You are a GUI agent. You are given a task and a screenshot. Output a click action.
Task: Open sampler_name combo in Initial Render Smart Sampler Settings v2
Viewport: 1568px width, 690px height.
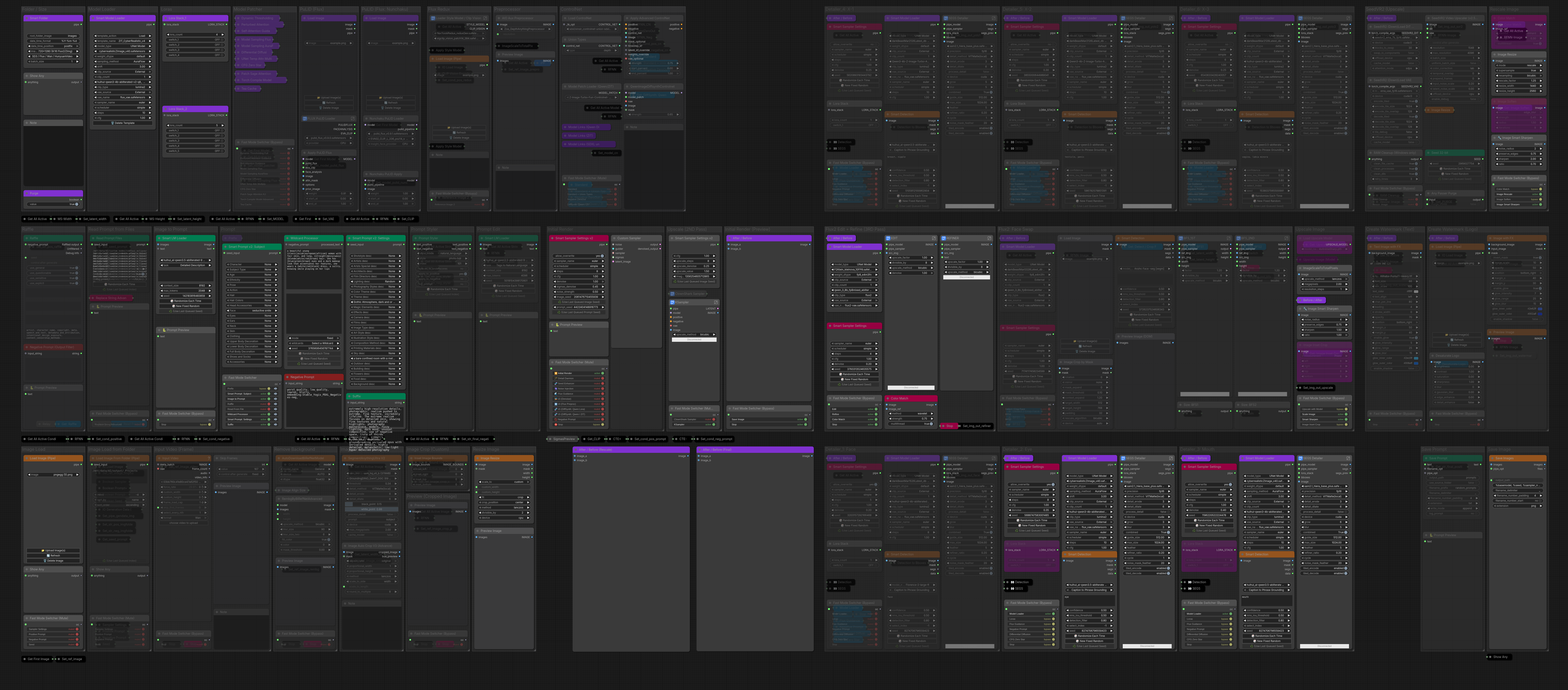point(579,261)
